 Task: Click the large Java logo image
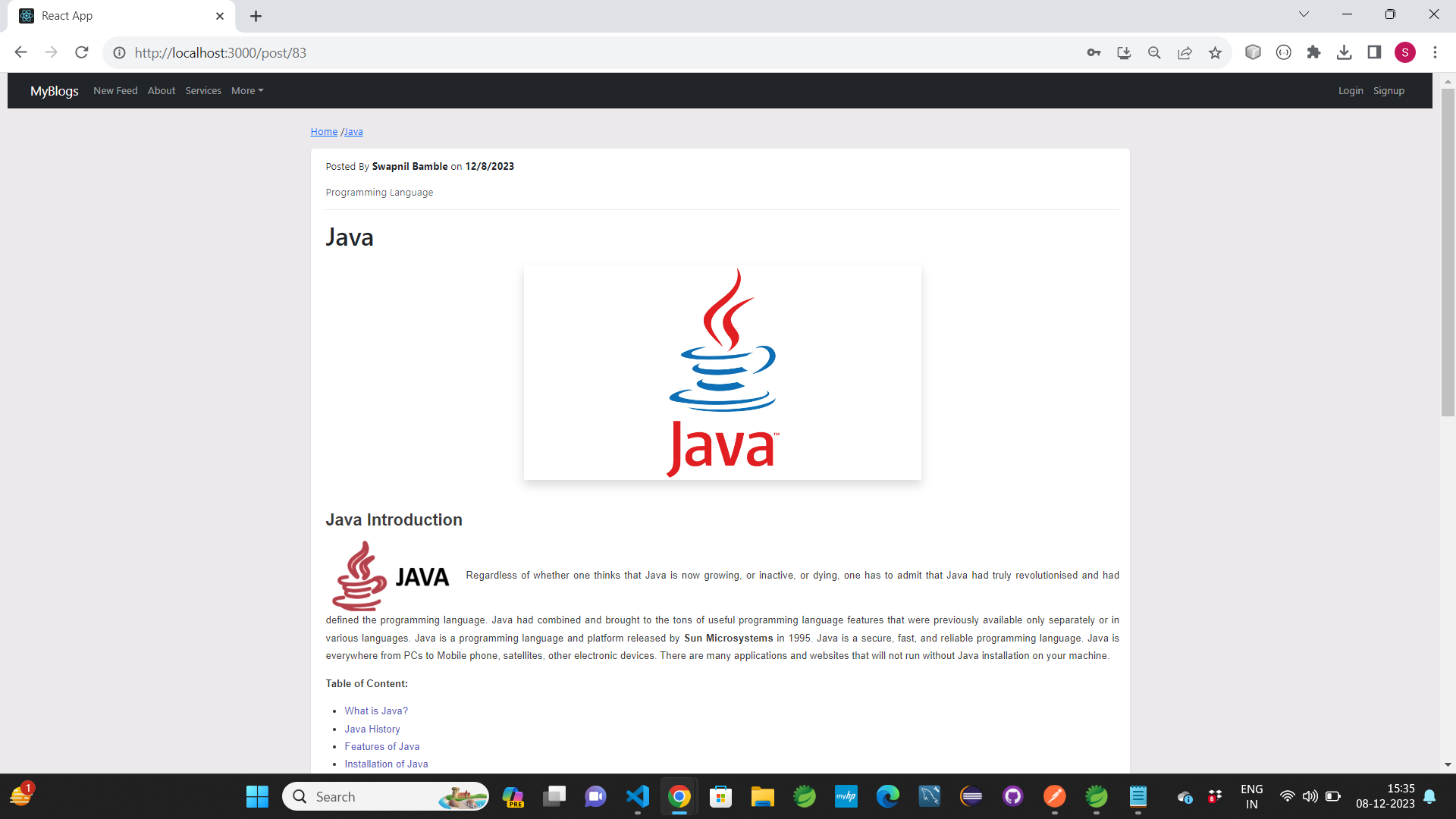point(722,372)
